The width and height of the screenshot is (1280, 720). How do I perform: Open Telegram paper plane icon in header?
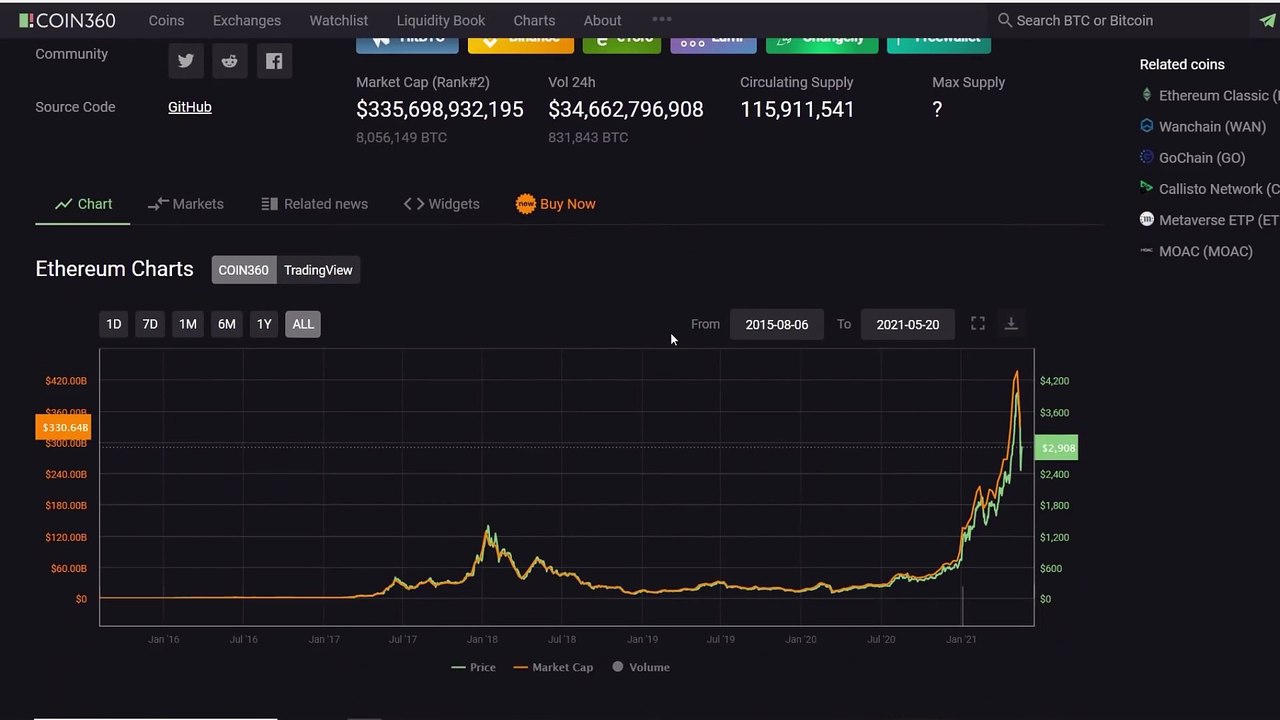1267,20
